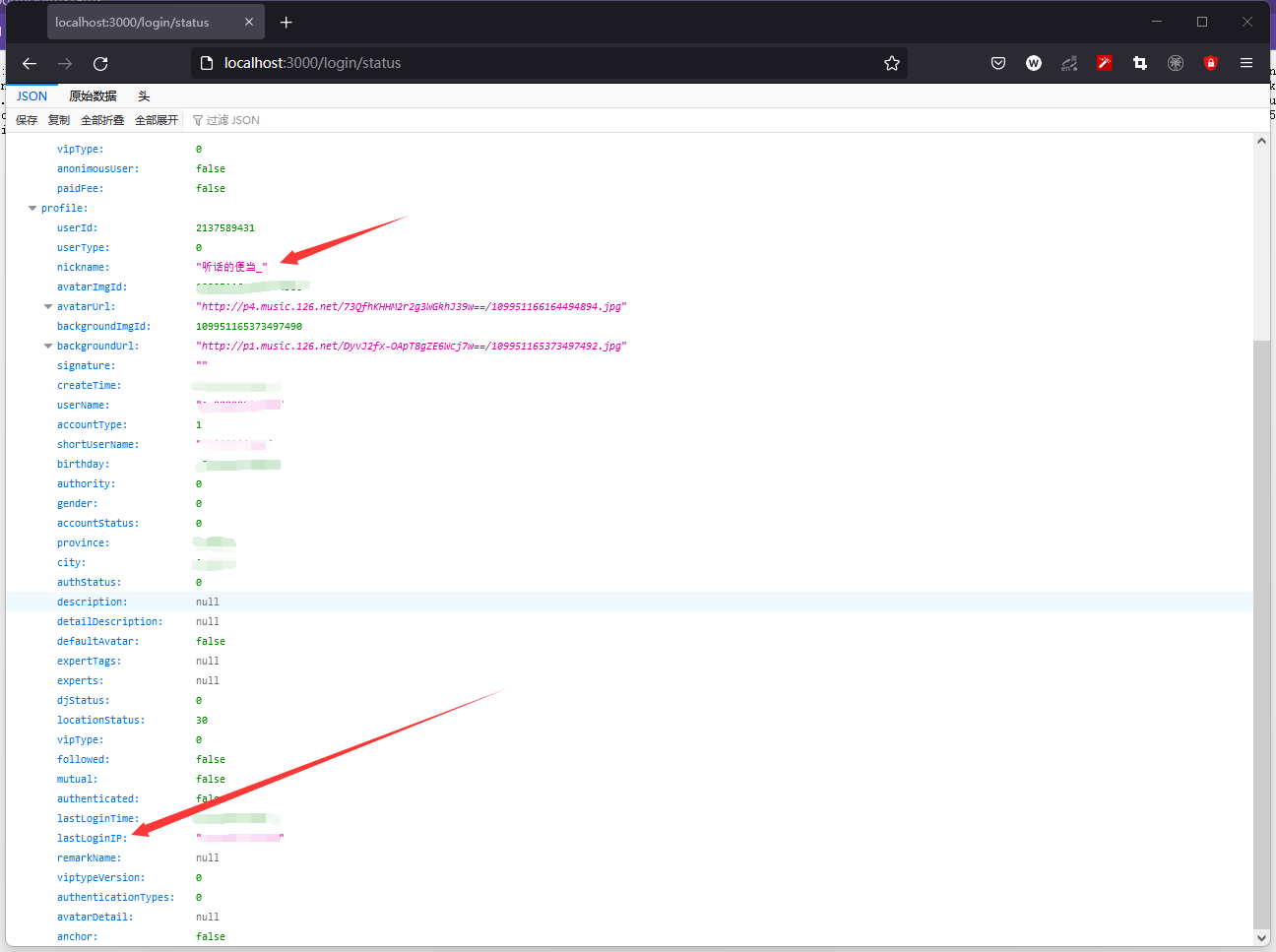Select the province row key
This screenshot has height=952, width=1276.
(x=84, y=543)
